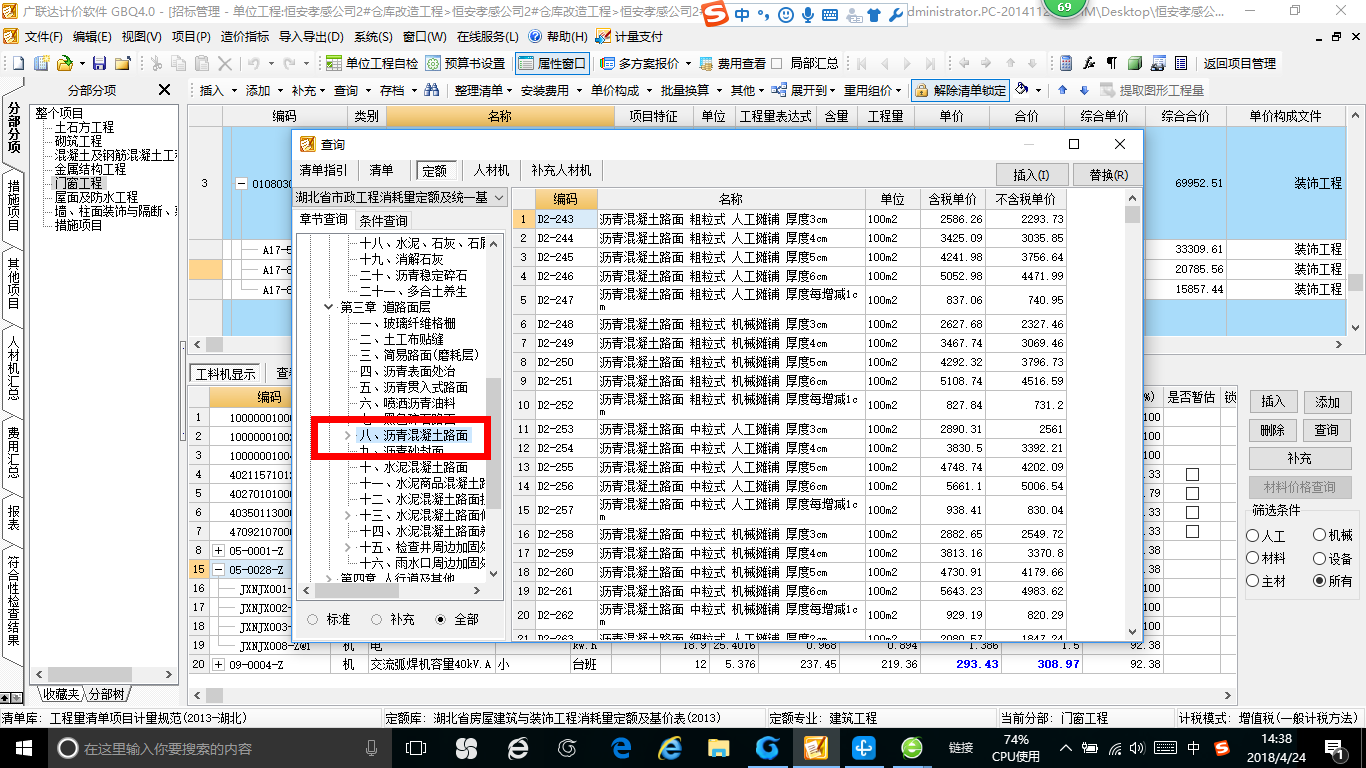Open 单位工程自检 self-check tool
Screen dimensions: 1366x768
[373, 63]
